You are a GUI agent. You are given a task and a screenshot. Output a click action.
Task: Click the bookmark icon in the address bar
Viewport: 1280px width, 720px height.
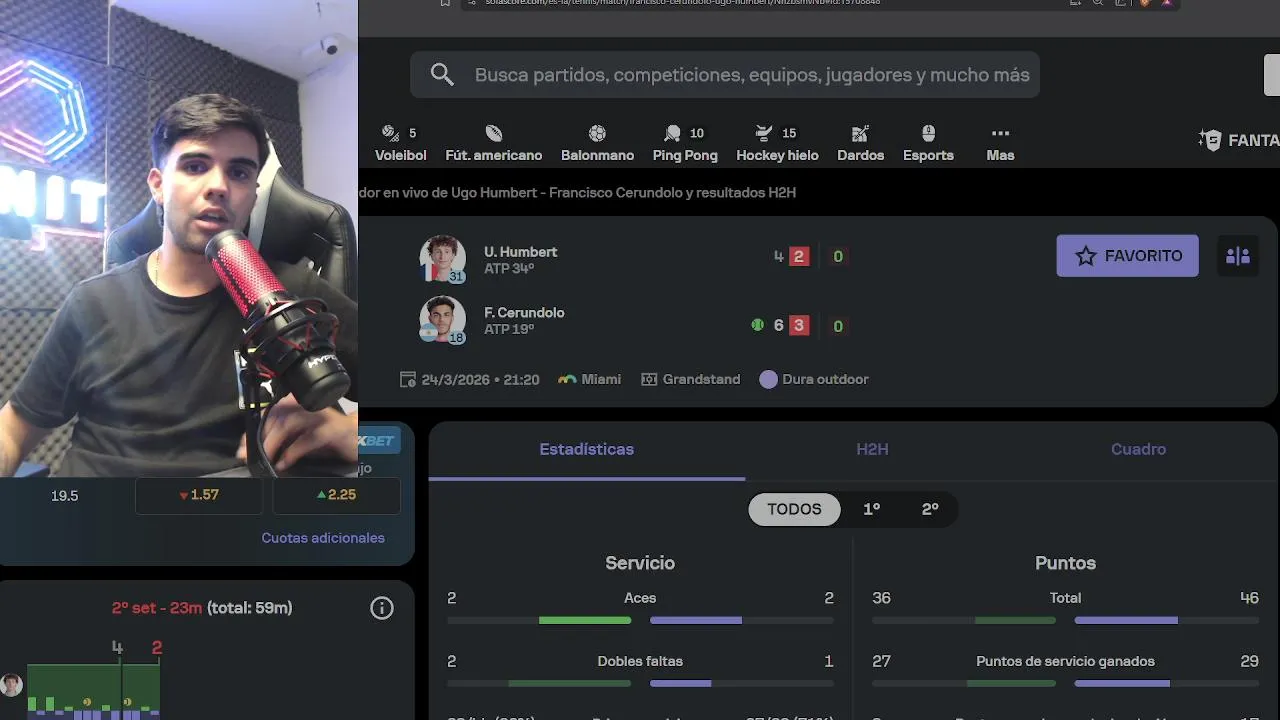[445, 3]
